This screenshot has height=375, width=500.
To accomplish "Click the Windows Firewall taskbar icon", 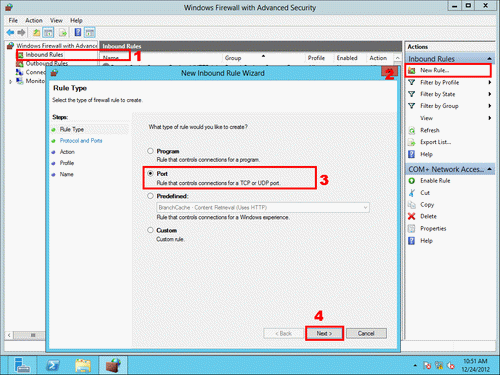I will click(113, 365).
